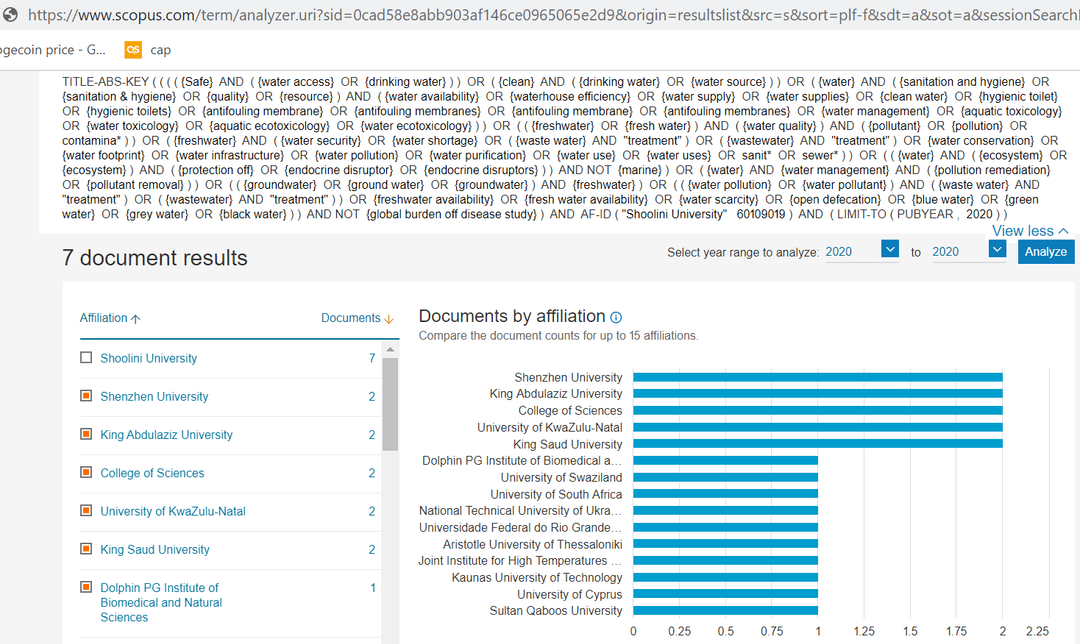Open the start year dropdown

click(x=890, y=249)
